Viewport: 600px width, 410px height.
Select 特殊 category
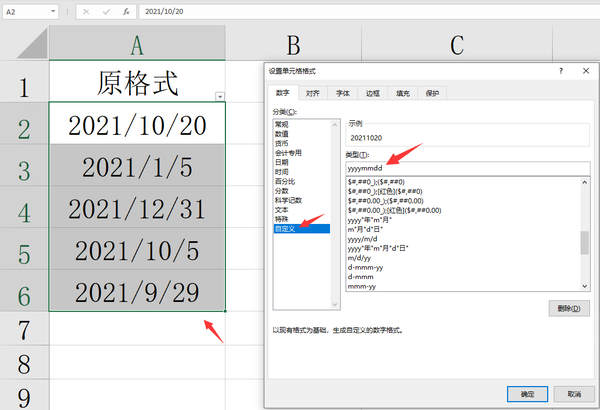pyautogui.click(x=302, y=219)
